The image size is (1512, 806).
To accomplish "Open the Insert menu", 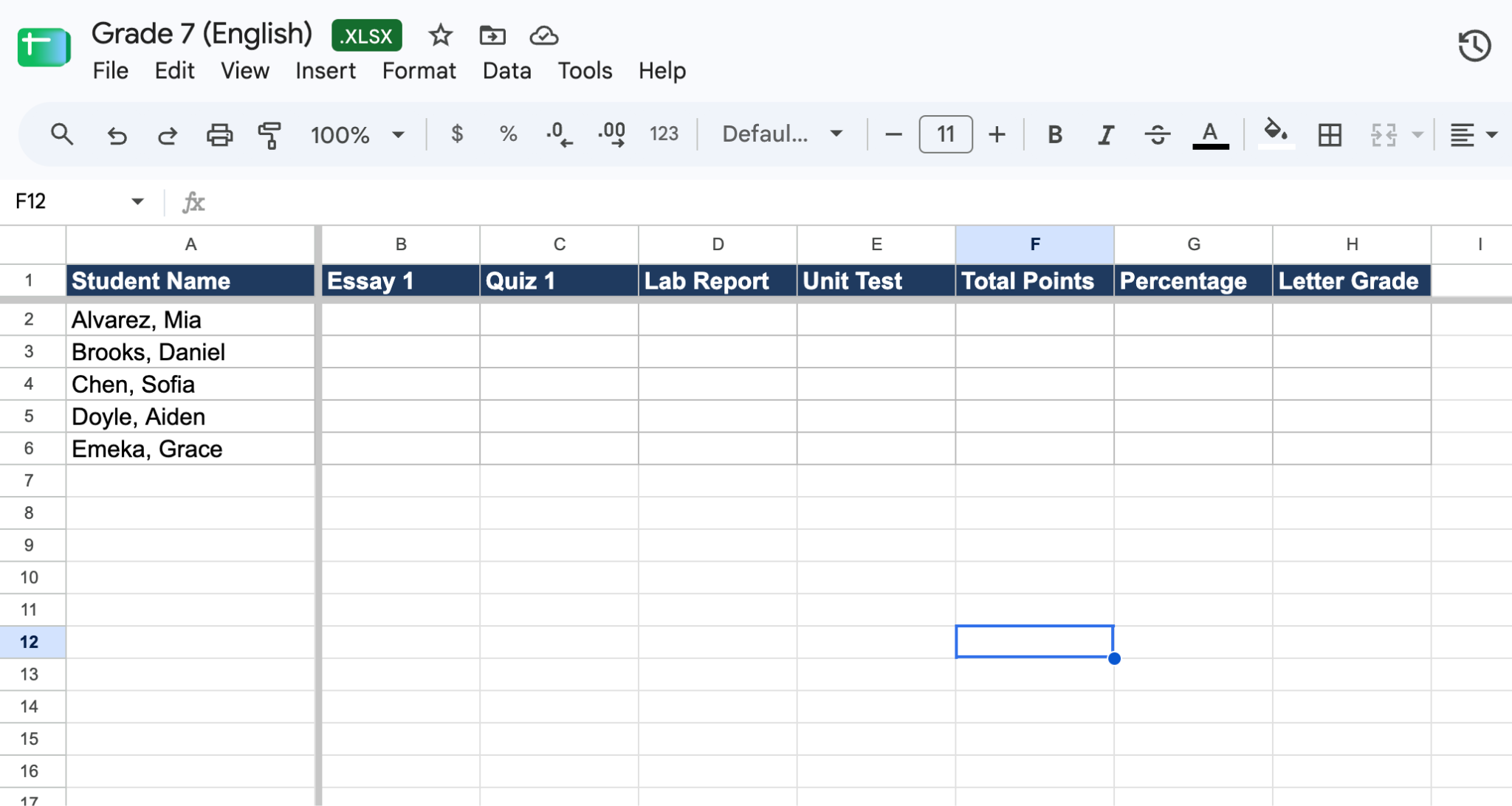I will [326, 71].
